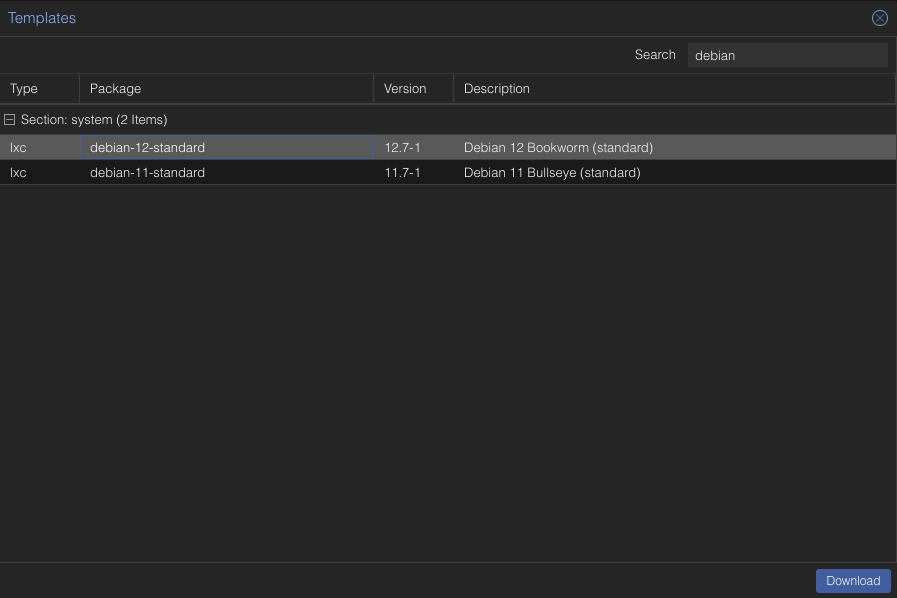The image size is (897, 598).
Task: Click lxc type in the Debian 12 row
Action: click(18, 148)
